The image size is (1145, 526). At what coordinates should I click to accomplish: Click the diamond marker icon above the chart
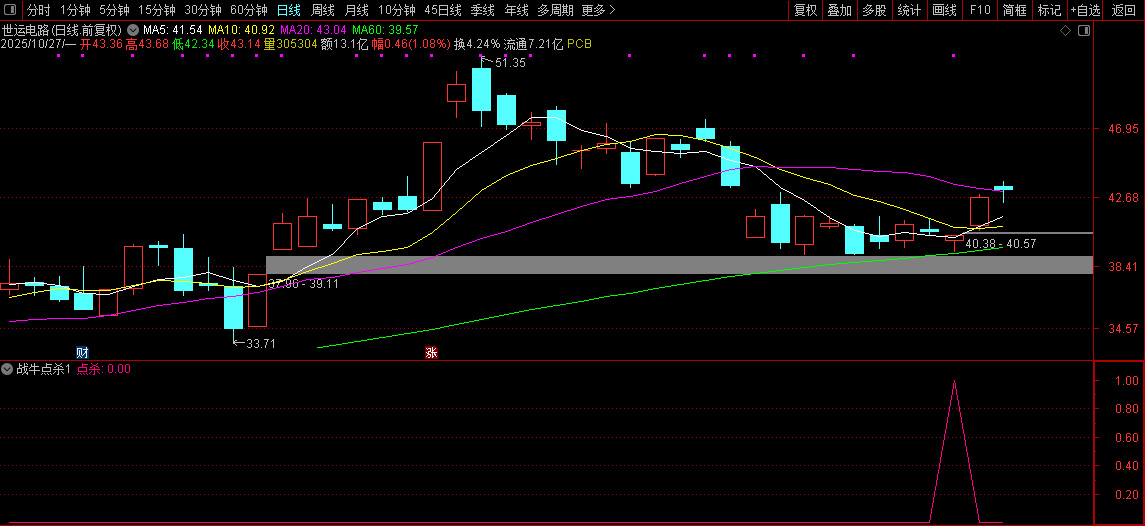pyautogui.click(x=1065, y=31)
